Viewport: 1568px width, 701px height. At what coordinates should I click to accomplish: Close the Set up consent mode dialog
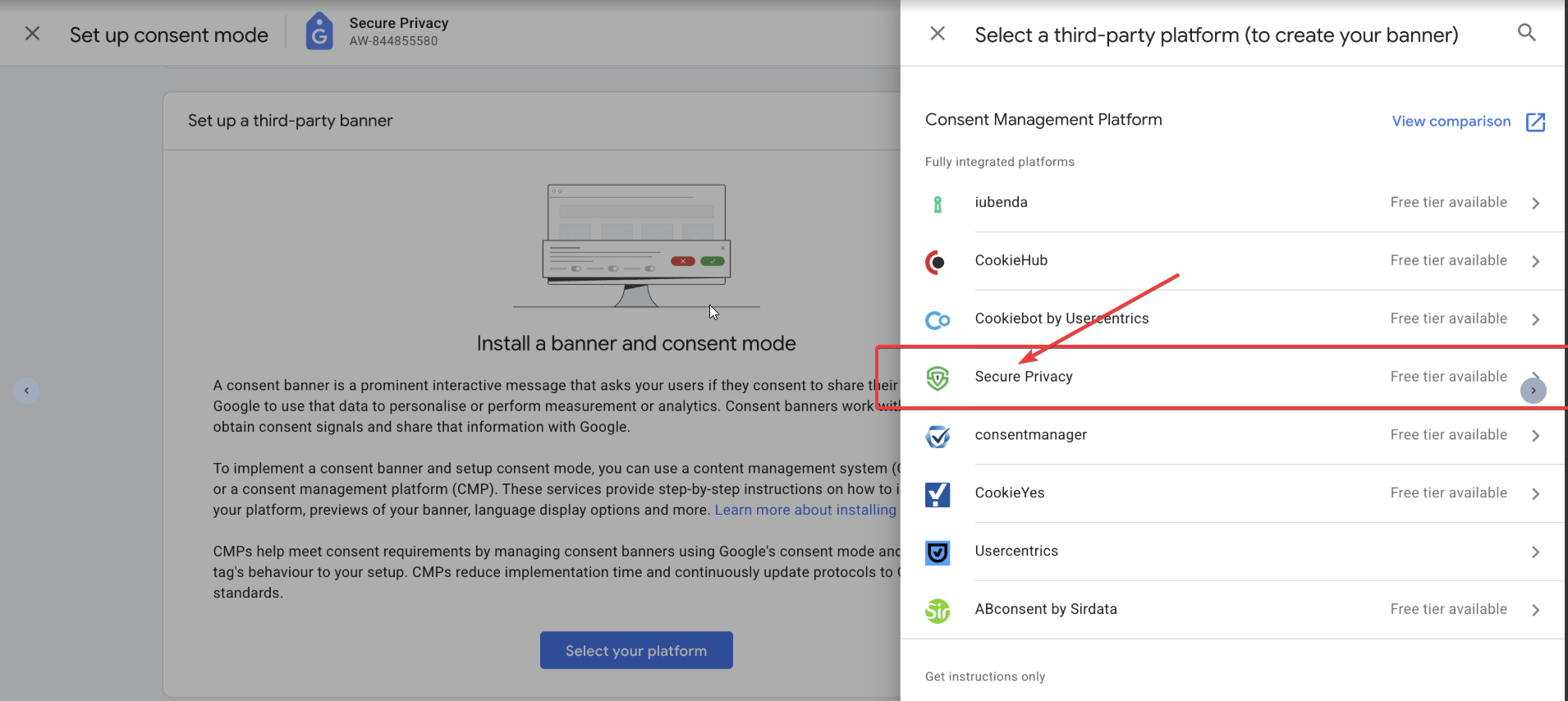coord(32,34)
